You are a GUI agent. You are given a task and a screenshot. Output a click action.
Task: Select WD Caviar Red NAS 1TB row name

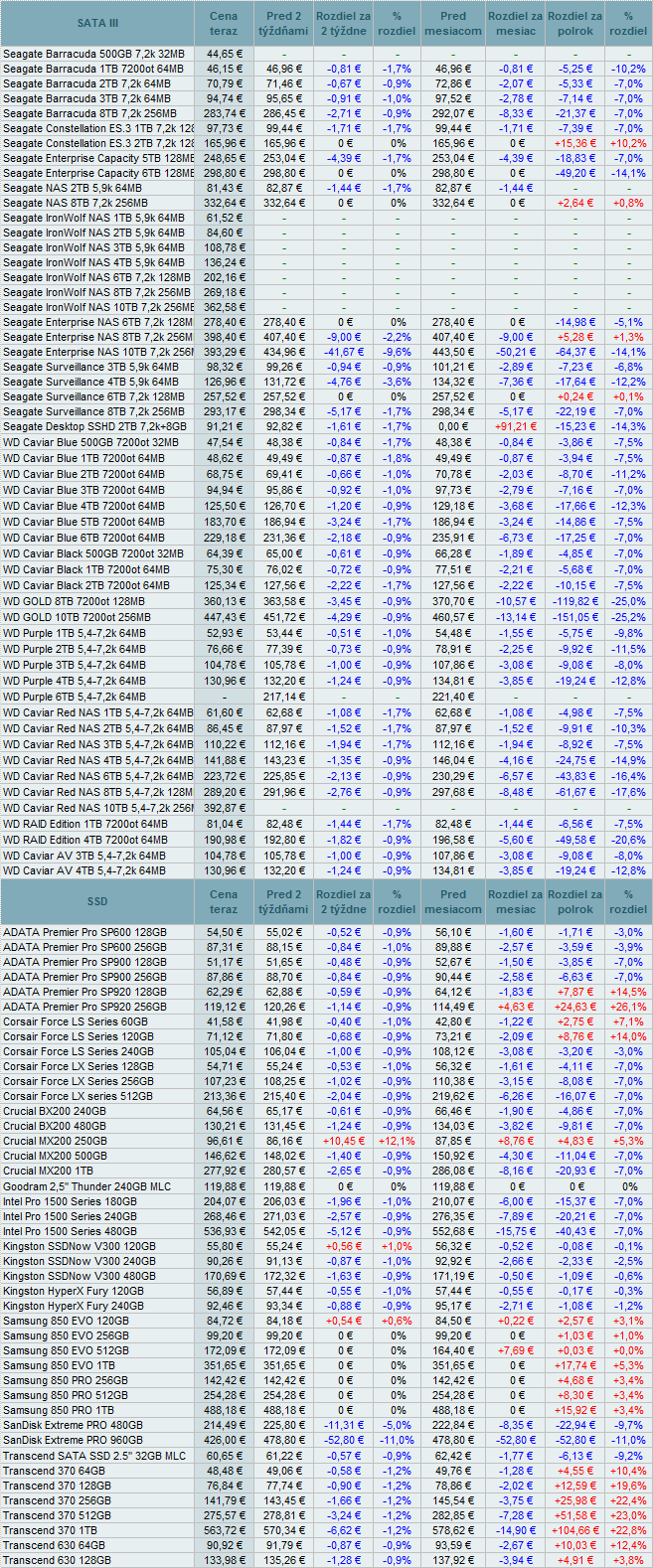[x=98, y=712]
